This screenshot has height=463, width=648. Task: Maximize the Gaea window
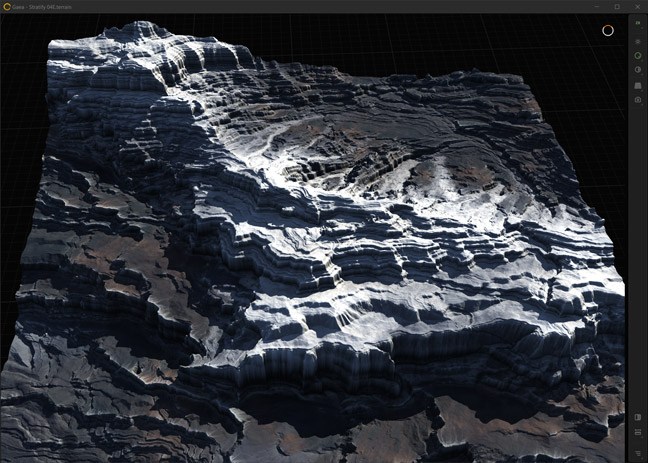click(x=616, y=6)
